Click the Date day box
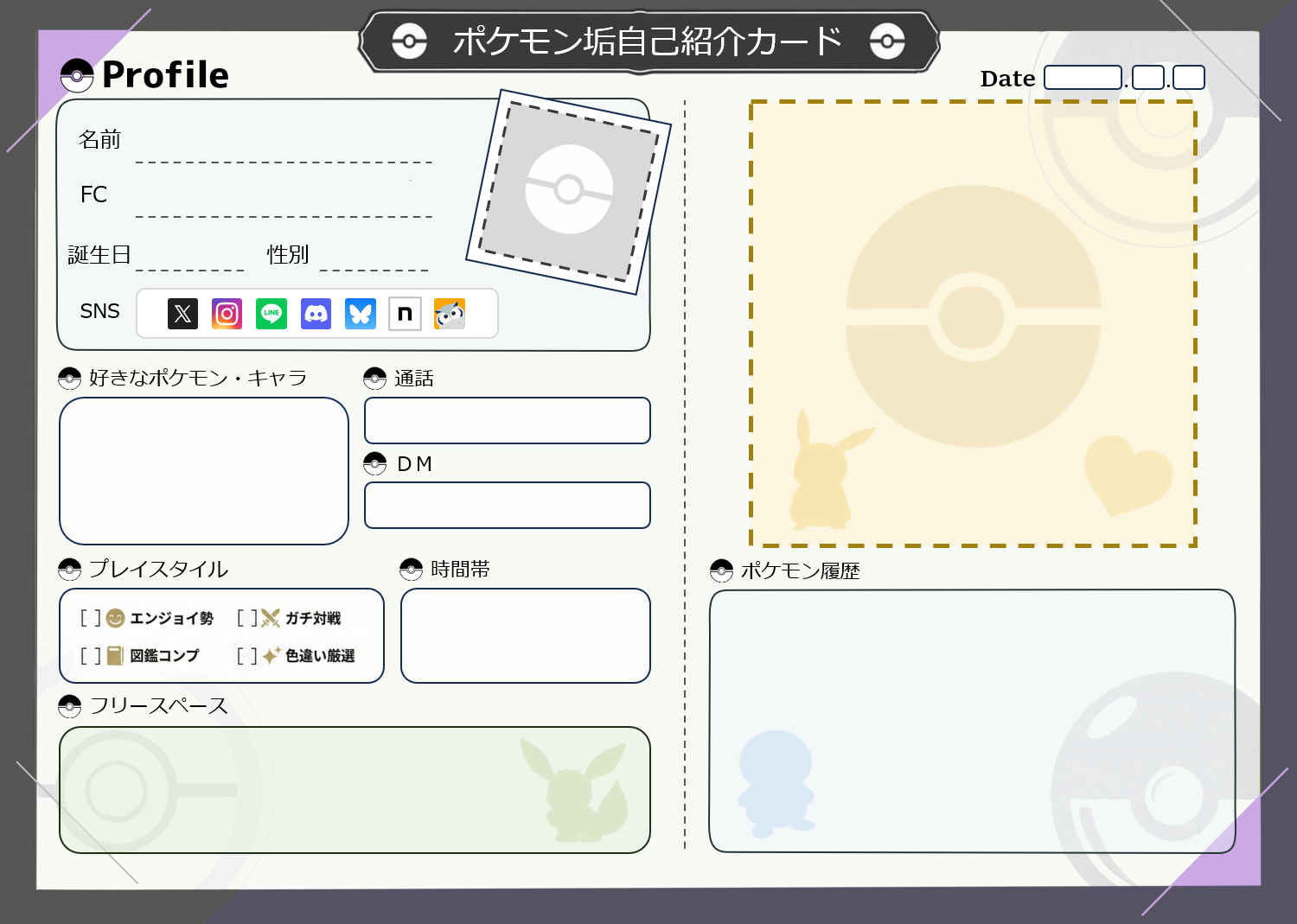 (1189, 78)
